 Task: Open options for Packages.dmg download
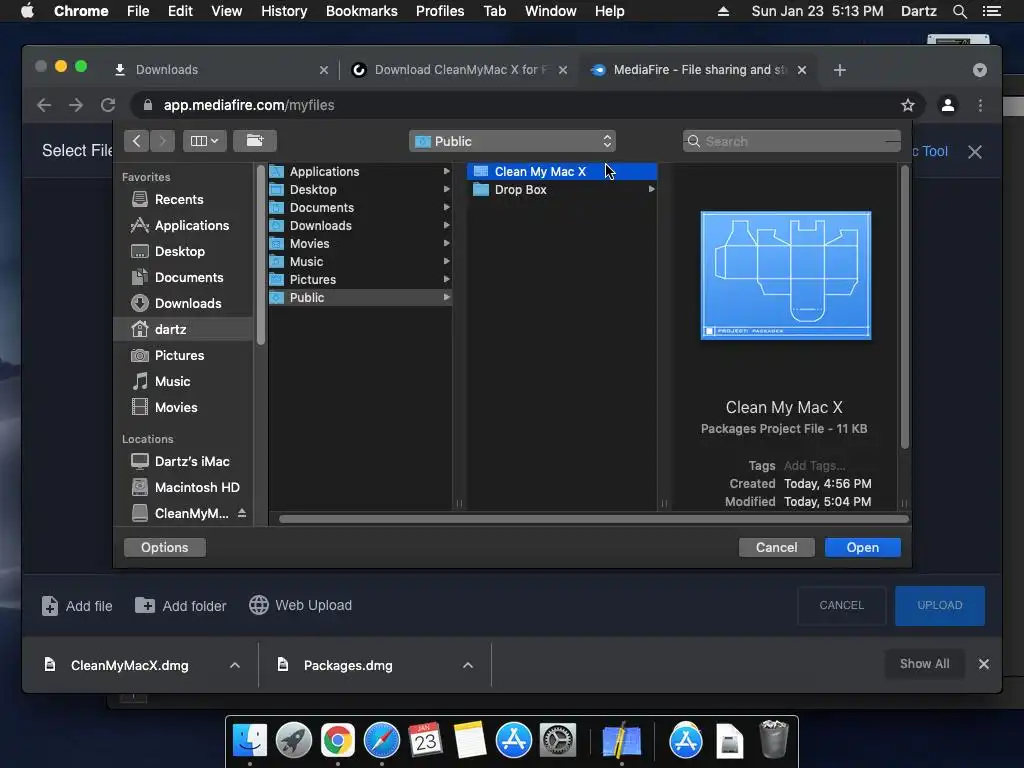(x=468, y=665)
